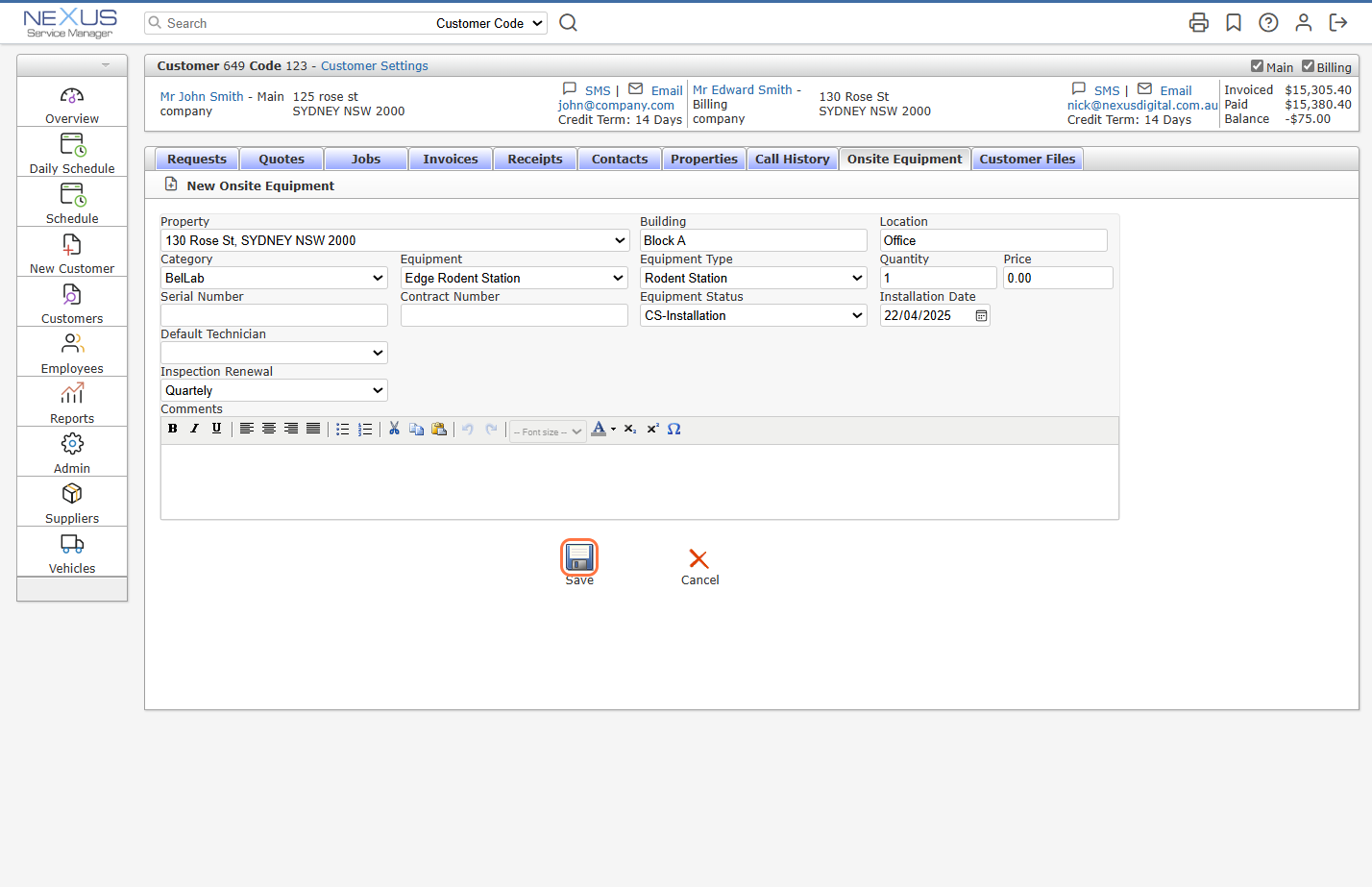This screenshot has width=1372, height=887.
Task: Switch to the Invoices tab
Action: [x=451, y=160]
